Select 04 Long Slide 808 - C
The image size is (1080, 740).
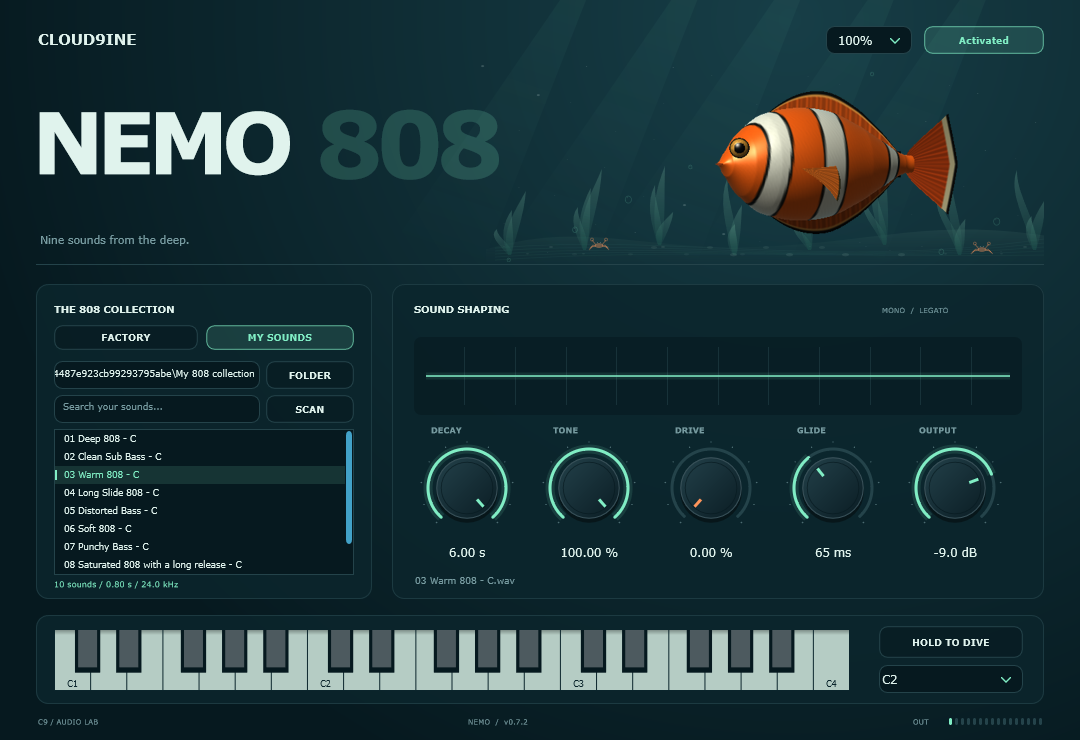coord(200,493)
